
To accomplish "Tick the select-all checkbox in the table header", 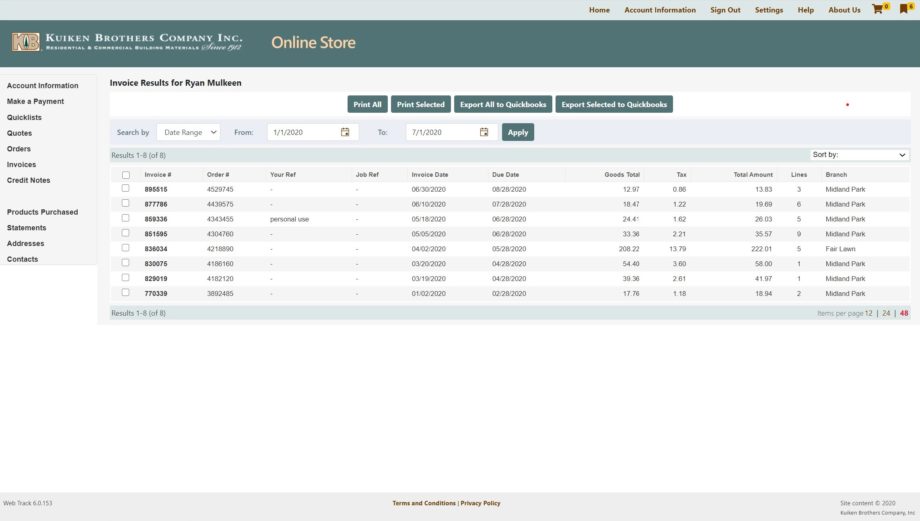I will [126, 175].
